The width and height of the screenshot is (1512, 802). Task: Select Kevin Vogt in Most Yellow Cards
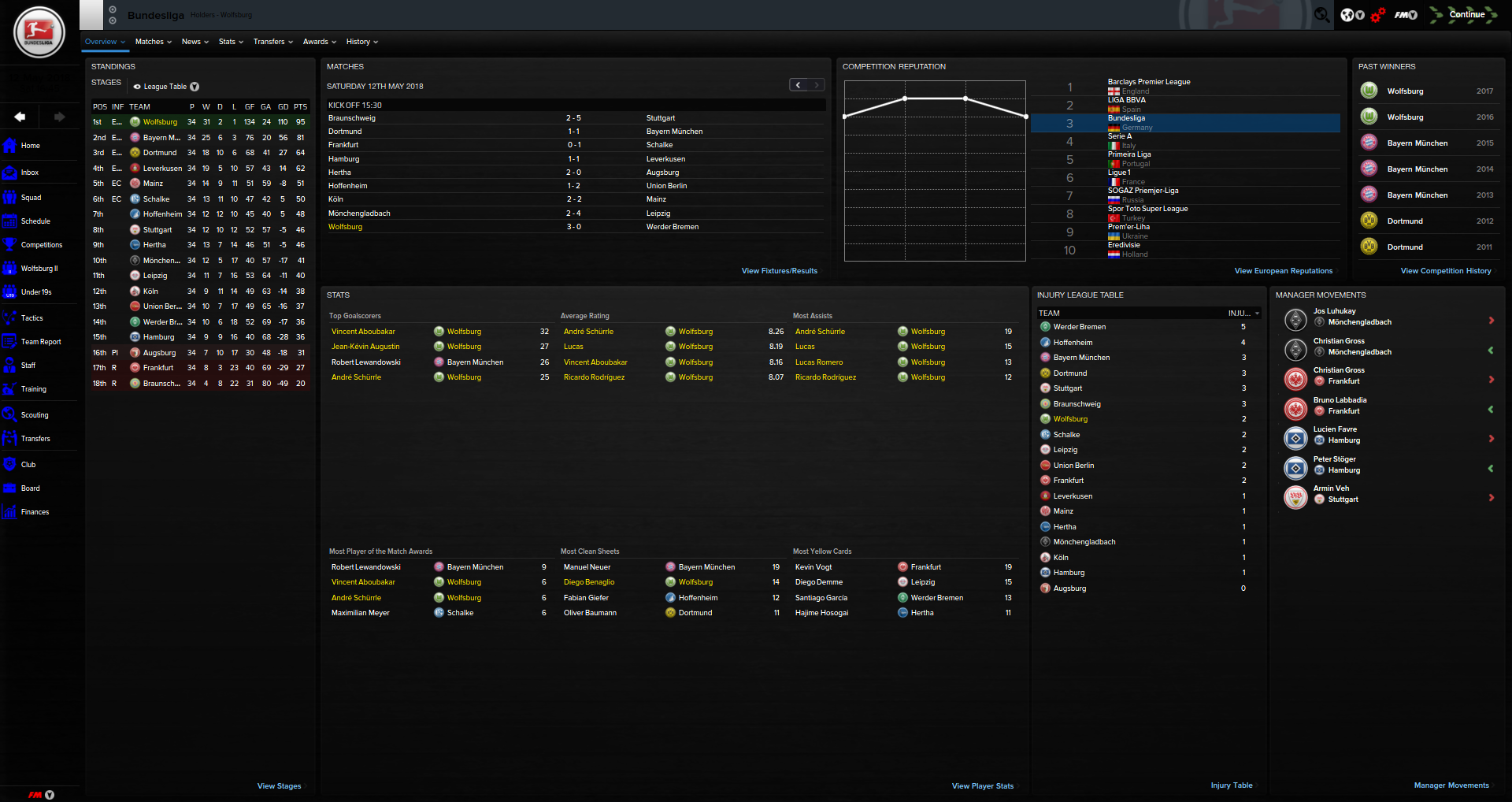tap(813, 567)
